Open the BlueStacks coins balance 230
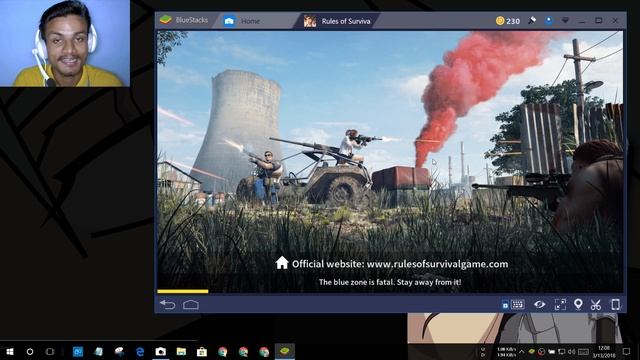 tap(507, 21)
